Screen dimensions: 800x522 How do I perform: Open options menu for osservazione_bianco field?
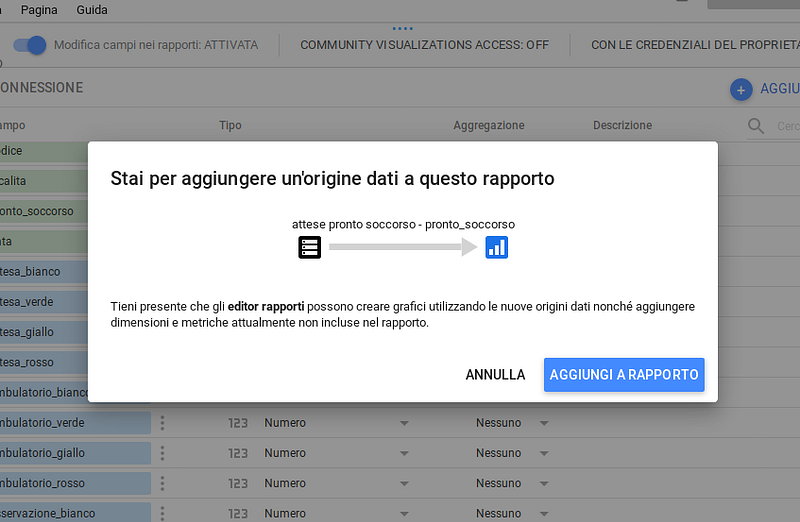162,513
